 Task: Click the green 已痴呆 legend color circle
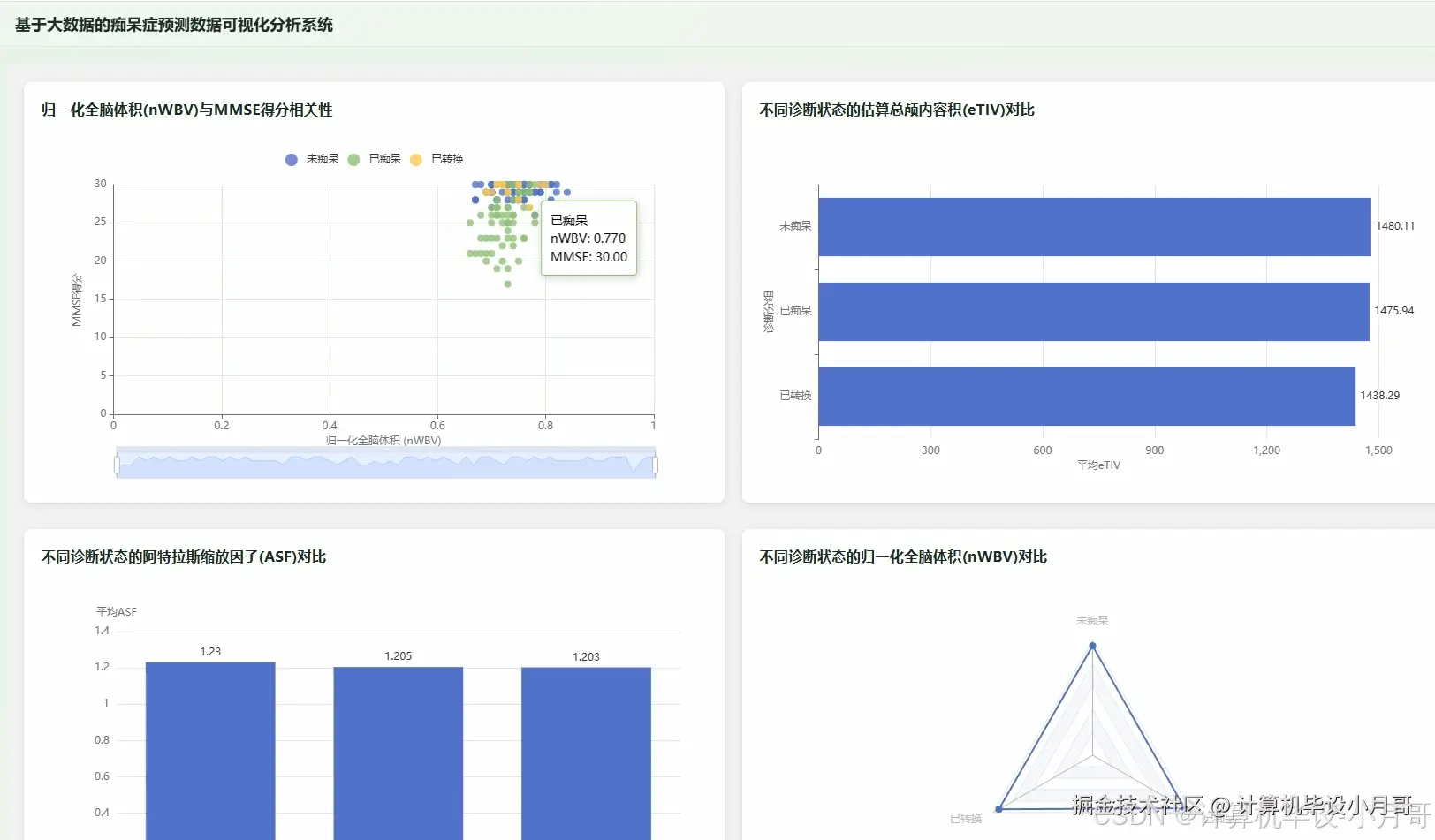tap(353, 160)
